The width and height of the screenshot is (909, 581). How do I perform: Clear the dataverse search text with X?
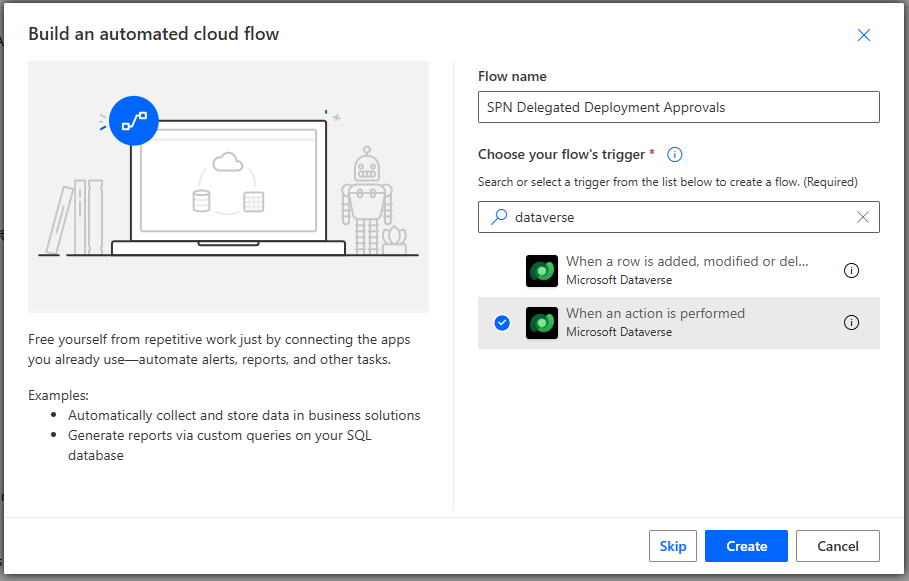coord(863,217)
